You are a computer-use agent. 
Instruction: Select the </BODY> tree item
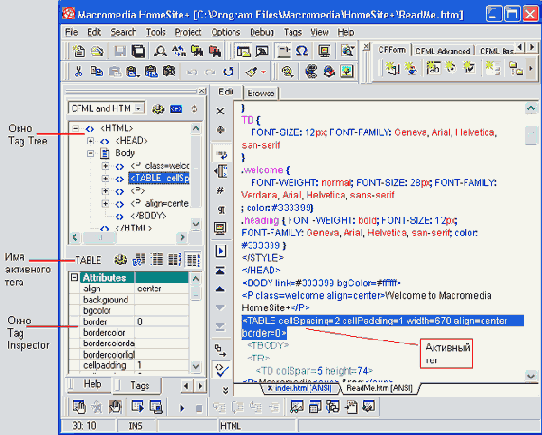[x=148, y=216]
